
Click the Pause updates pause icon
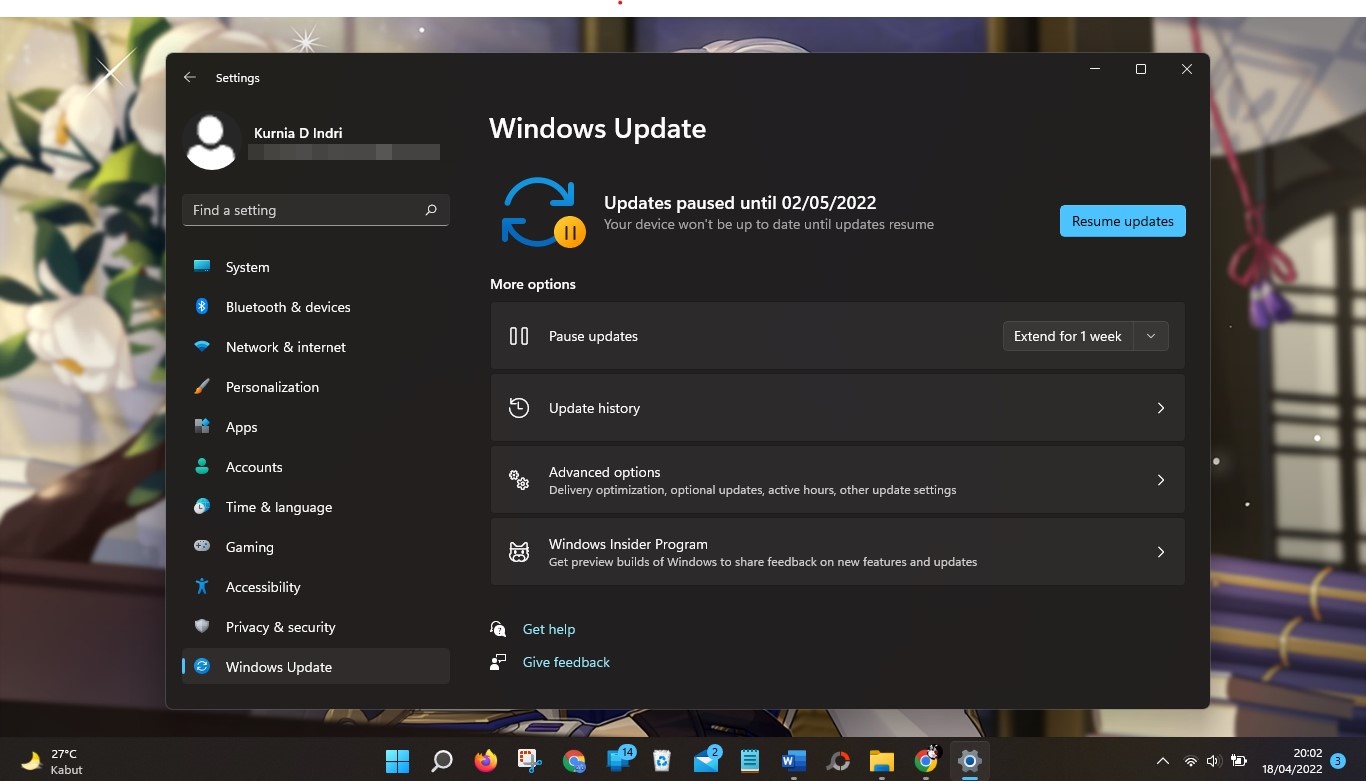pyautogui.click(x=519, y=336)
